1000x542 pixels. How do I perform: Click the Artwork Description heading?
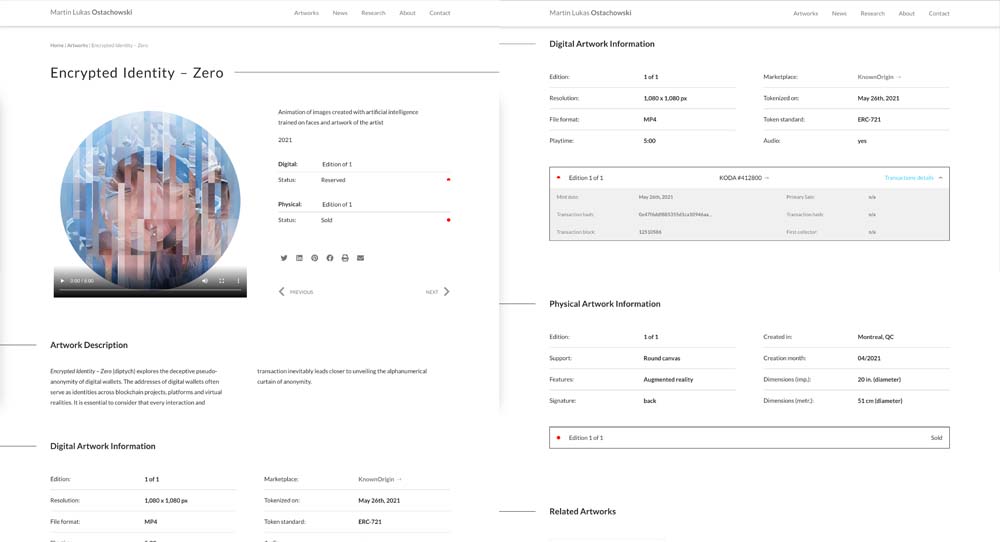pos(89,345)
